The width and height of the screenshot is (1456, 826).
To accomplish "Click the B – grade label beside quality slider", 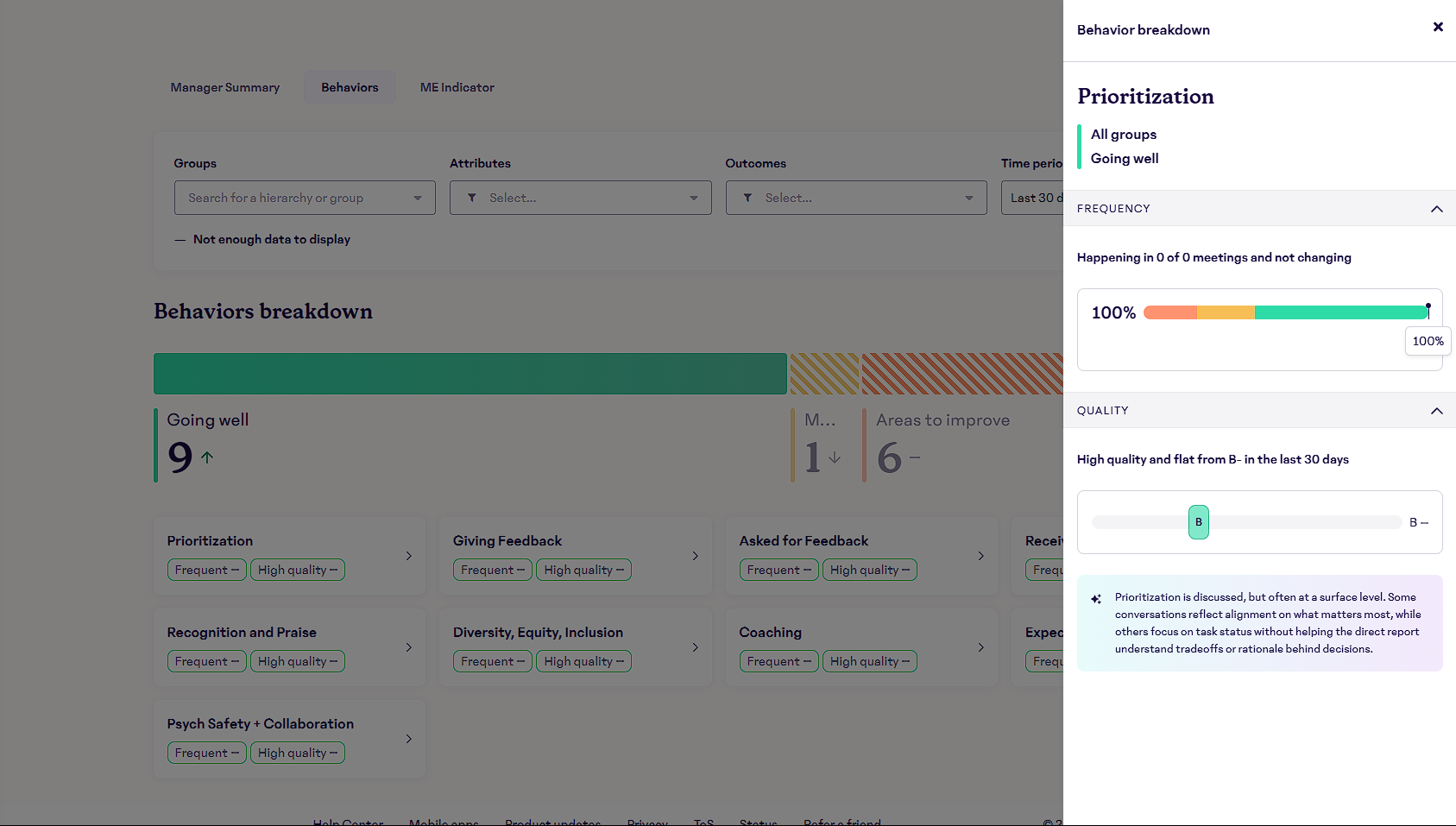I will (x=1418, y=522).
